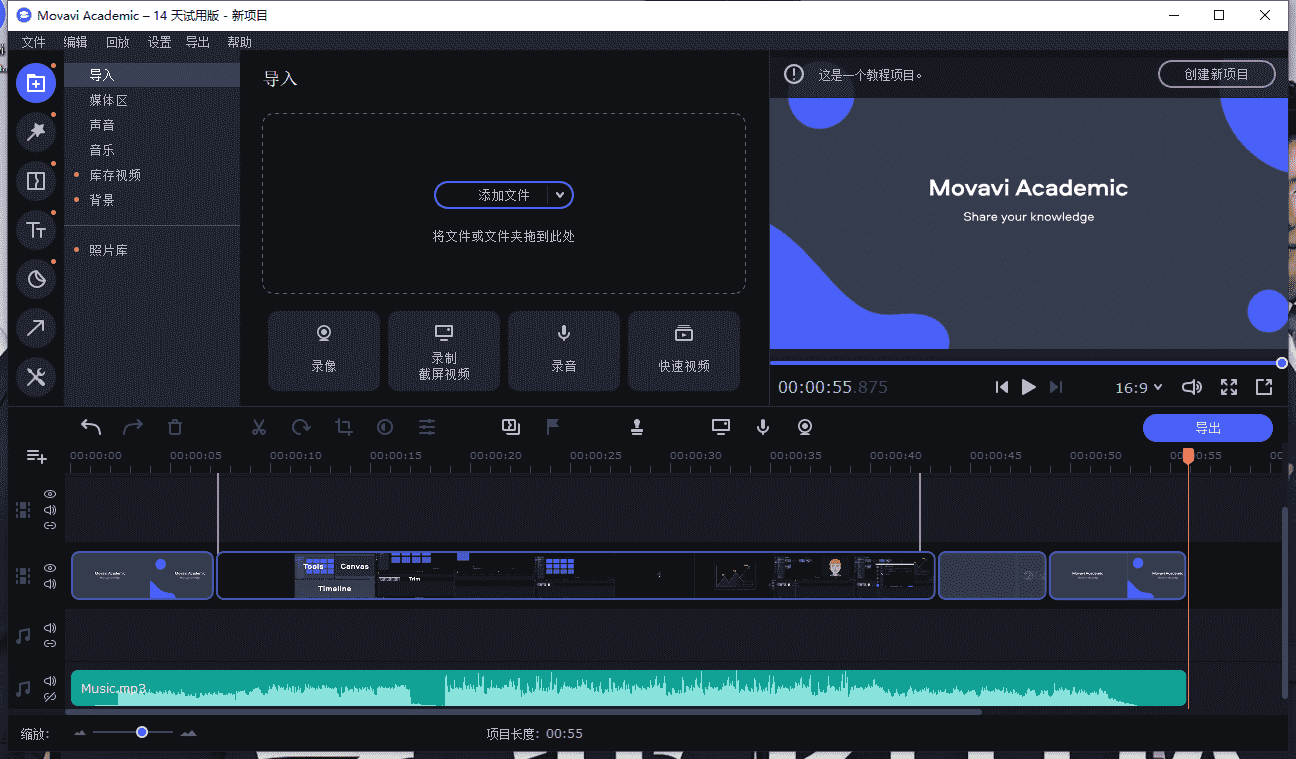Click the 录像 record video button
This screenshot has height=759, width=1296.
(324, 351)
